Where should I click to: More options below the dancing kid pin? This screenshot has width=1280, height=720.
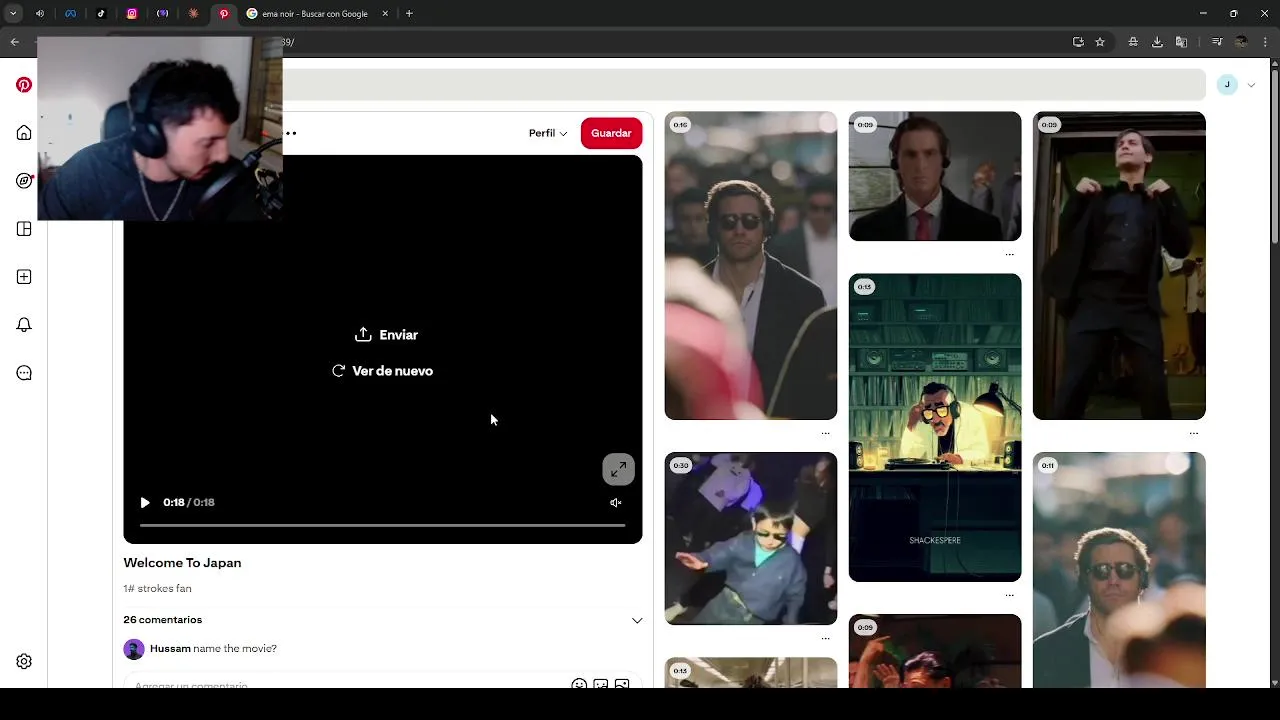tap(825, 638)
